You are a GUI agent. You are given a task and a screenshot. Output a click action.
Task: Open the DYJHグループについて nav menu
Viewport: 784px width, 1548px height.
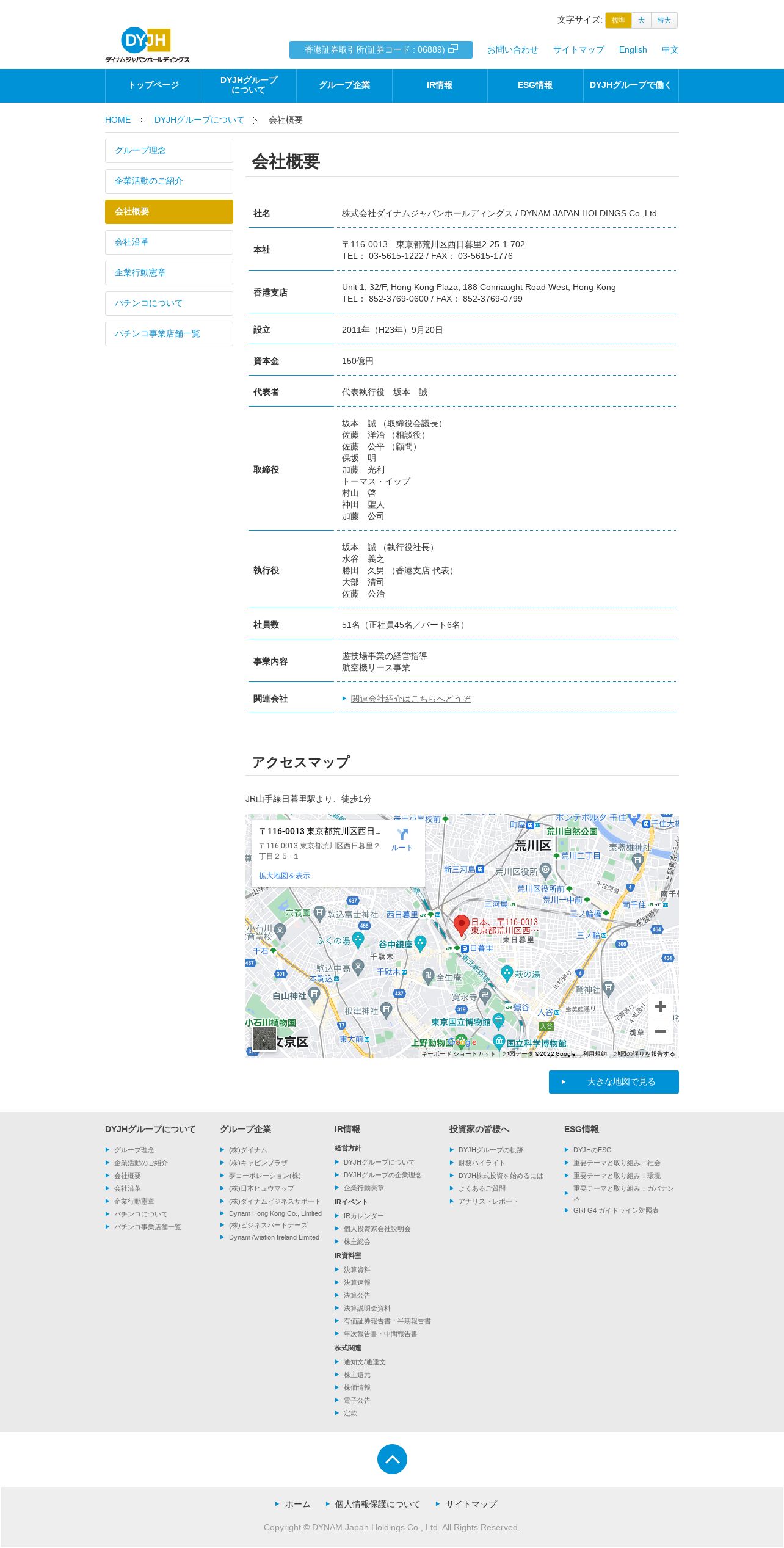249,85
